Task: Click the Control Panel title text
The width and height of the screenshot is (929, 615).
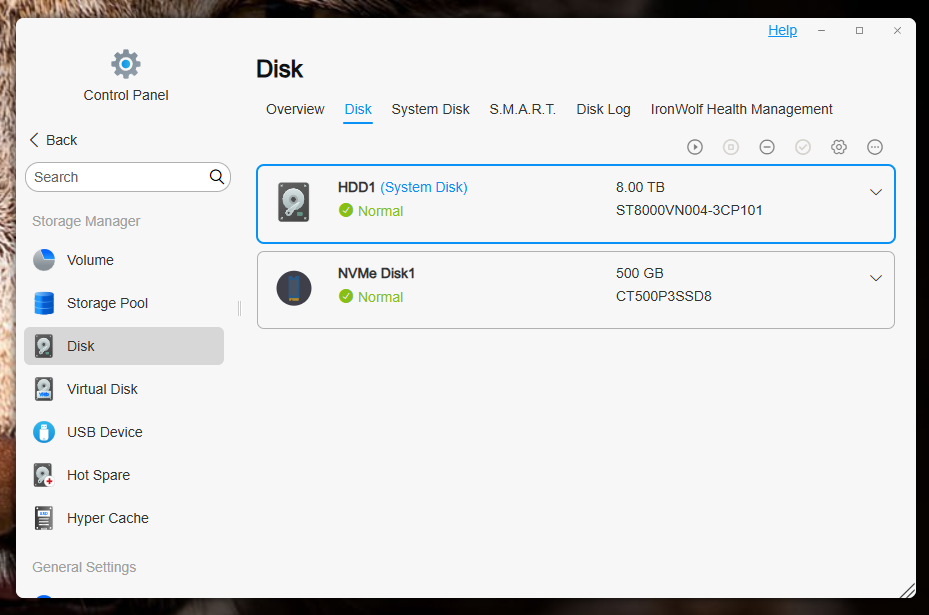Action: tap(126, 95)
